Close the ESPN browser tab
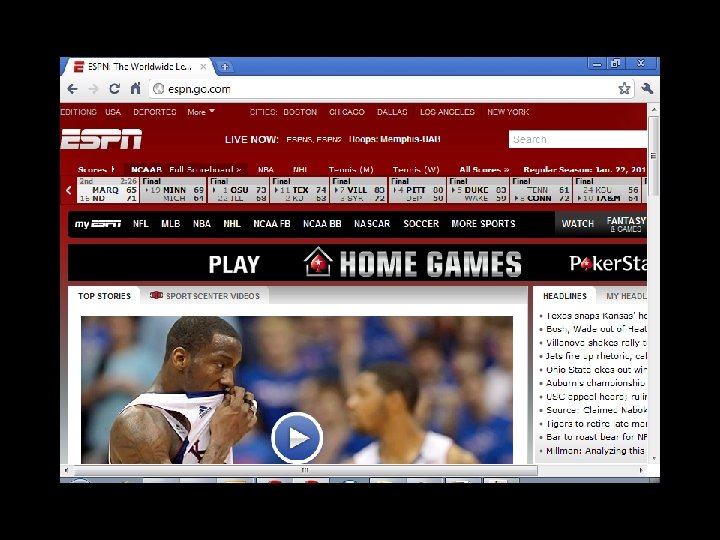This screenshot has height=540, width=720. pos(203,67)
